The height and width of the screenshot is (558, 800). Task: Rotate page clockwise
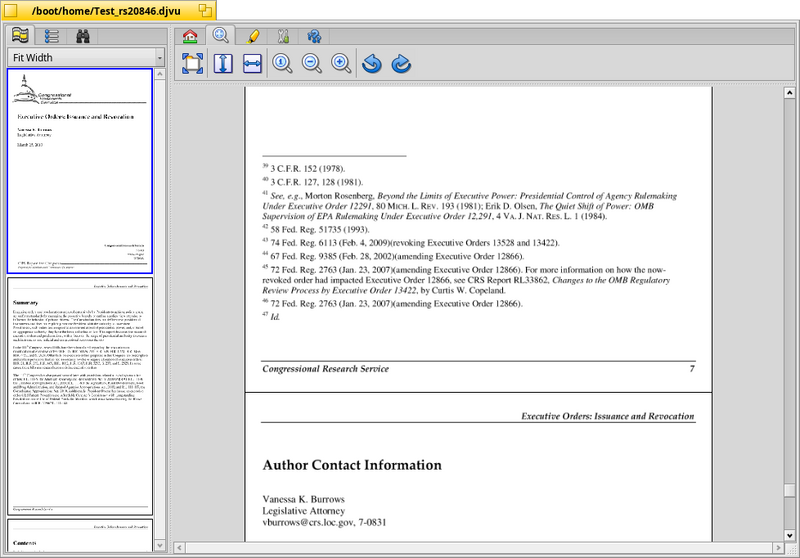[x=402, y=64]
